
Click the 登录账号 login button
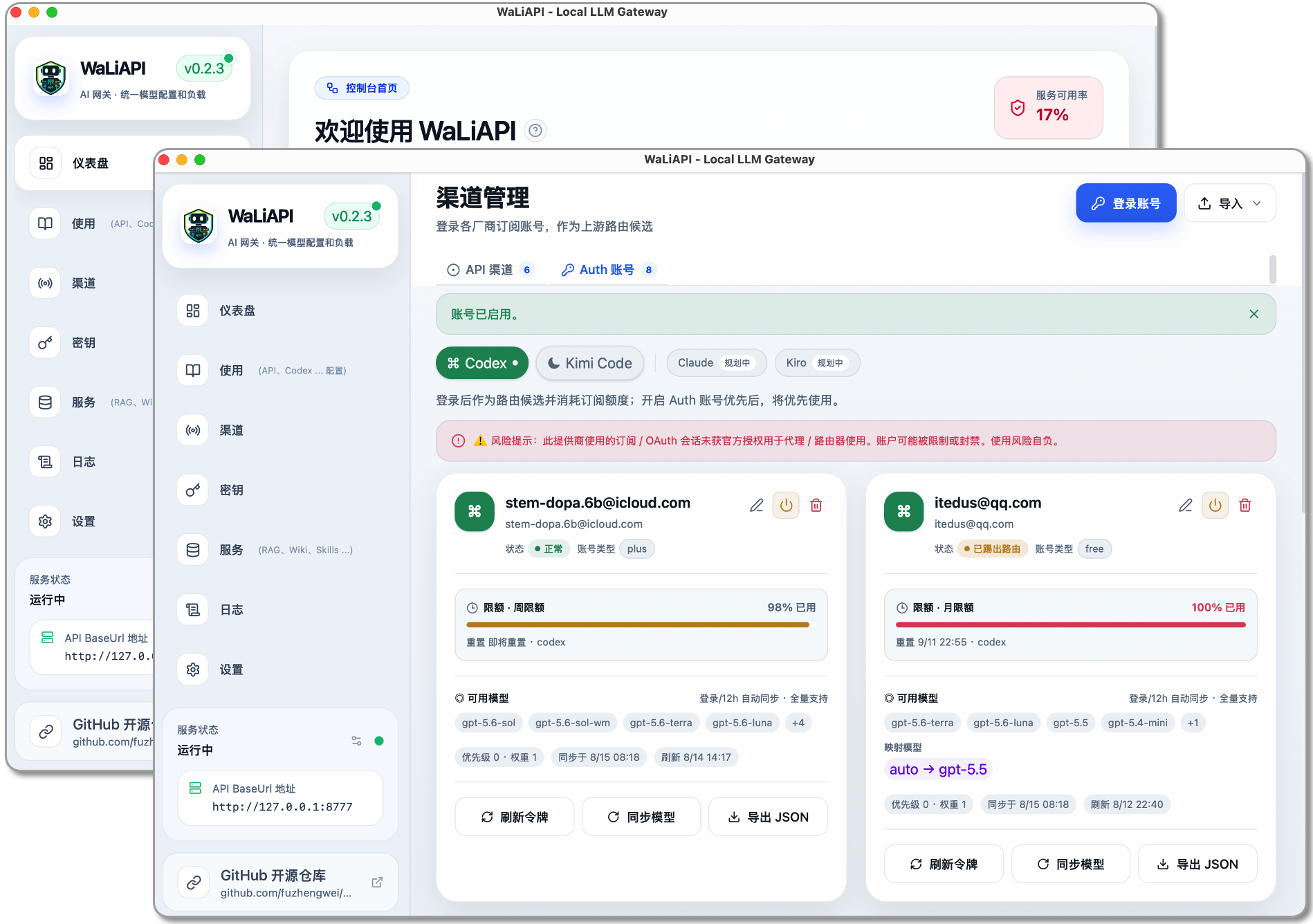pos(1126,203)
